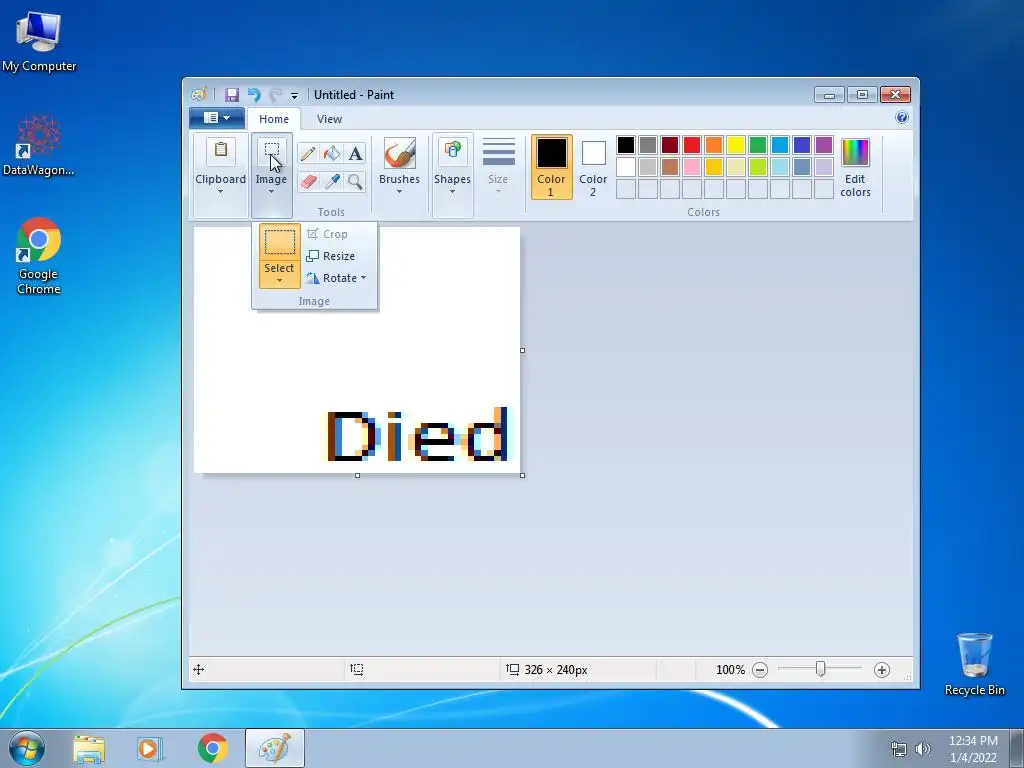
Task: Click the Paint application icon in title bar
Action: click(x=199, y=95)
